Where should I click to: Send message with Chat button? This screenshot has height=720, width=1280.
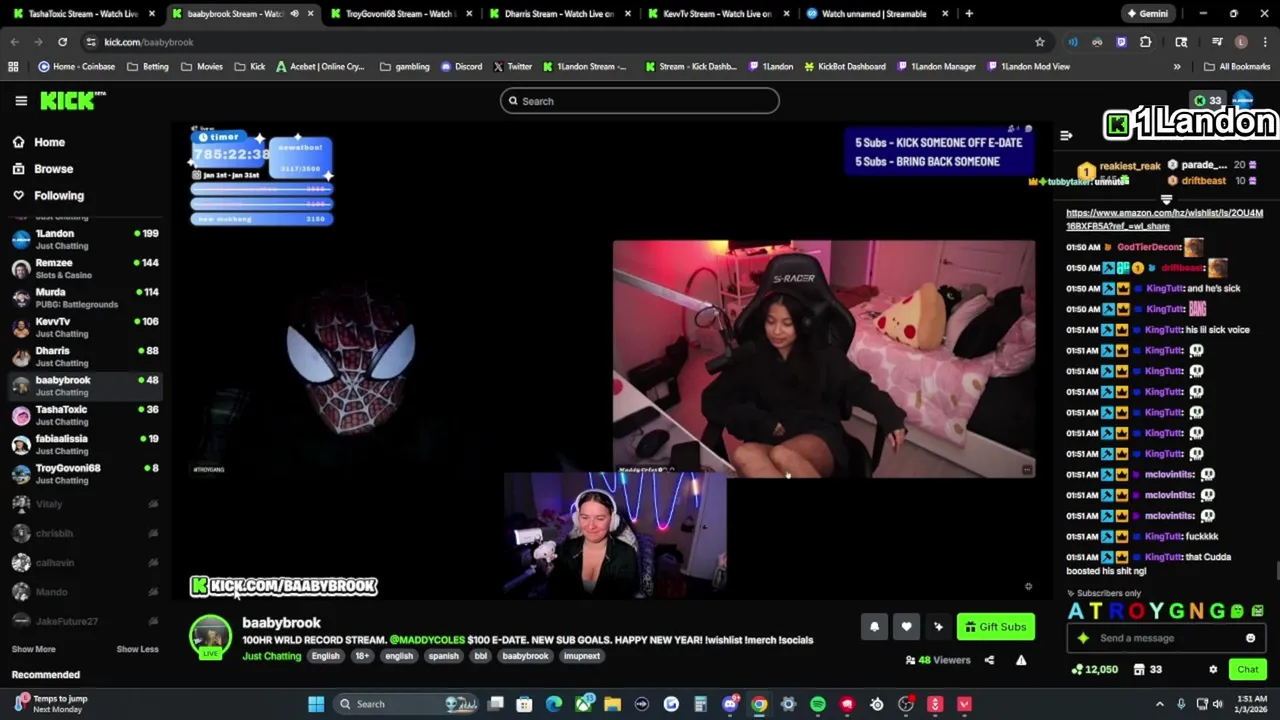1248,669
